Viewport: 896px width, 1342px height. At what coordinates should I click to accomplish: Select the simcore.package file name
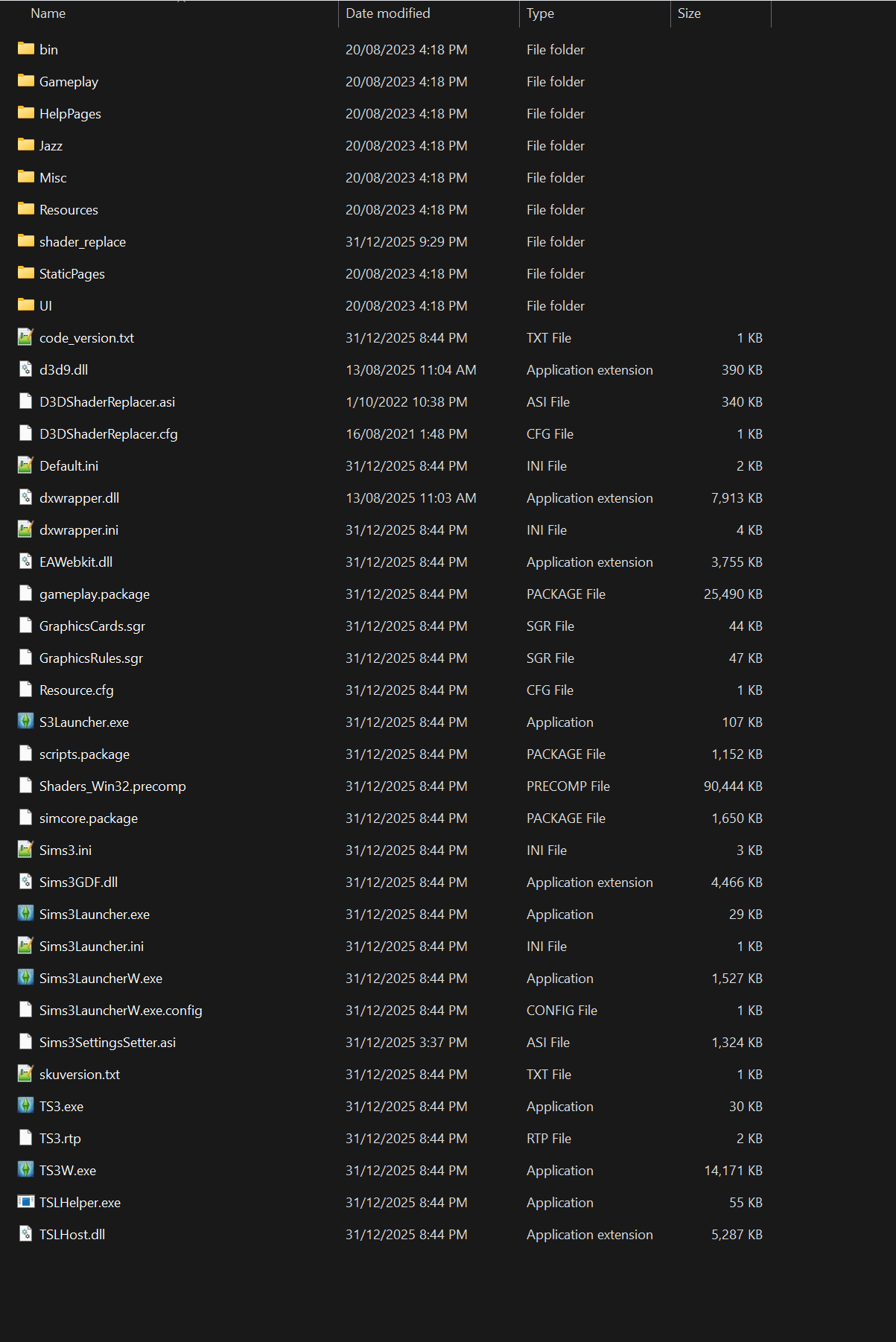coord(89,818)
